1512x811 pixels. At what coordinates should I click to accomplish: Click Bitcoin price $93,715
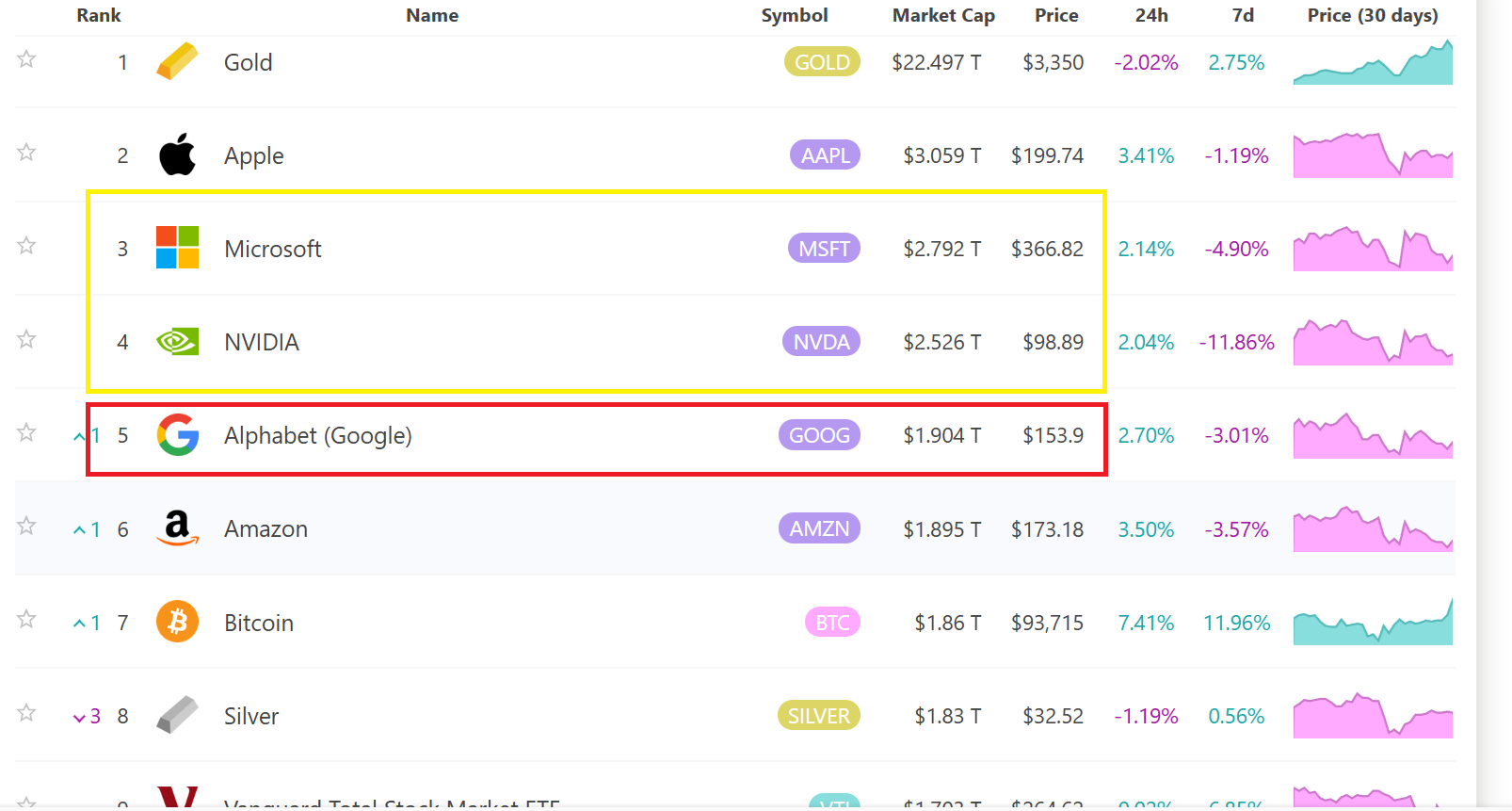(1047, 623)
